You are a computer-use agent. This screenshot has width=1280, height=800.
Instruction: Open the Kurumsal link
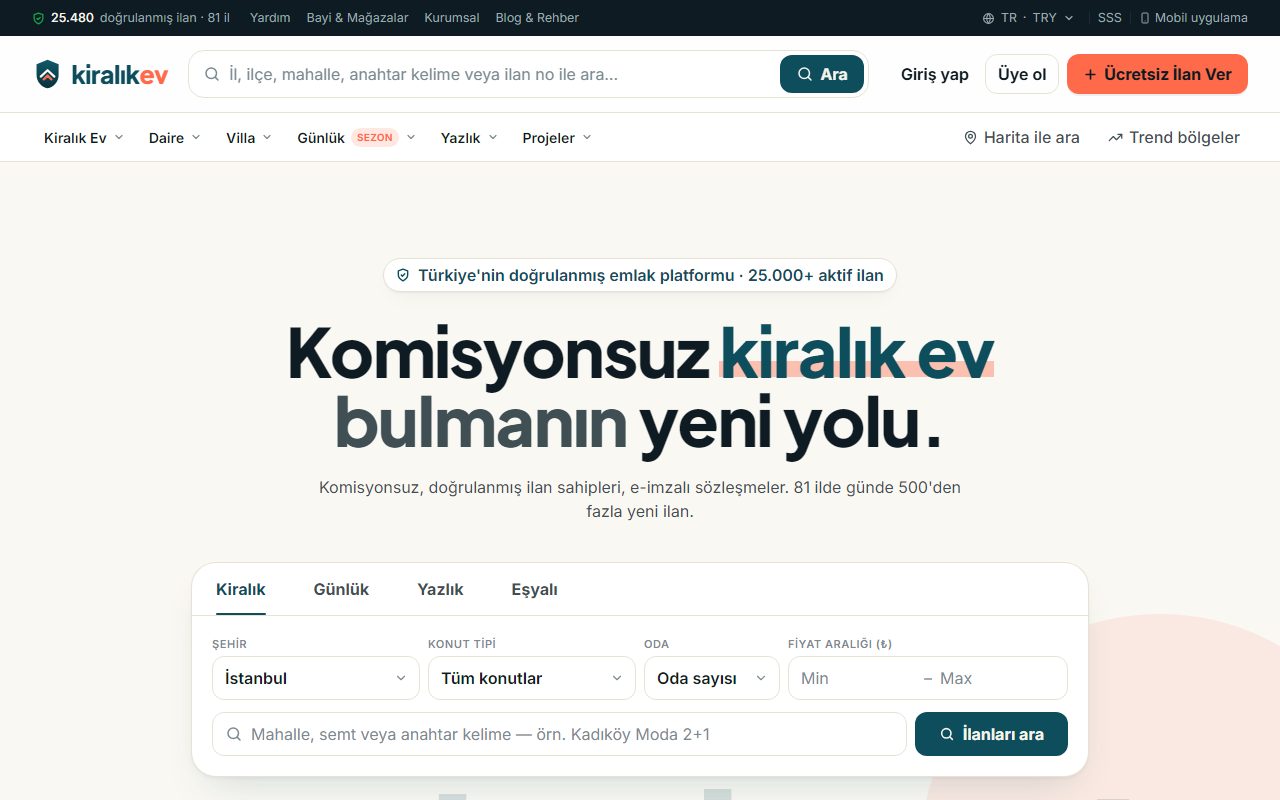coord(452,18)
